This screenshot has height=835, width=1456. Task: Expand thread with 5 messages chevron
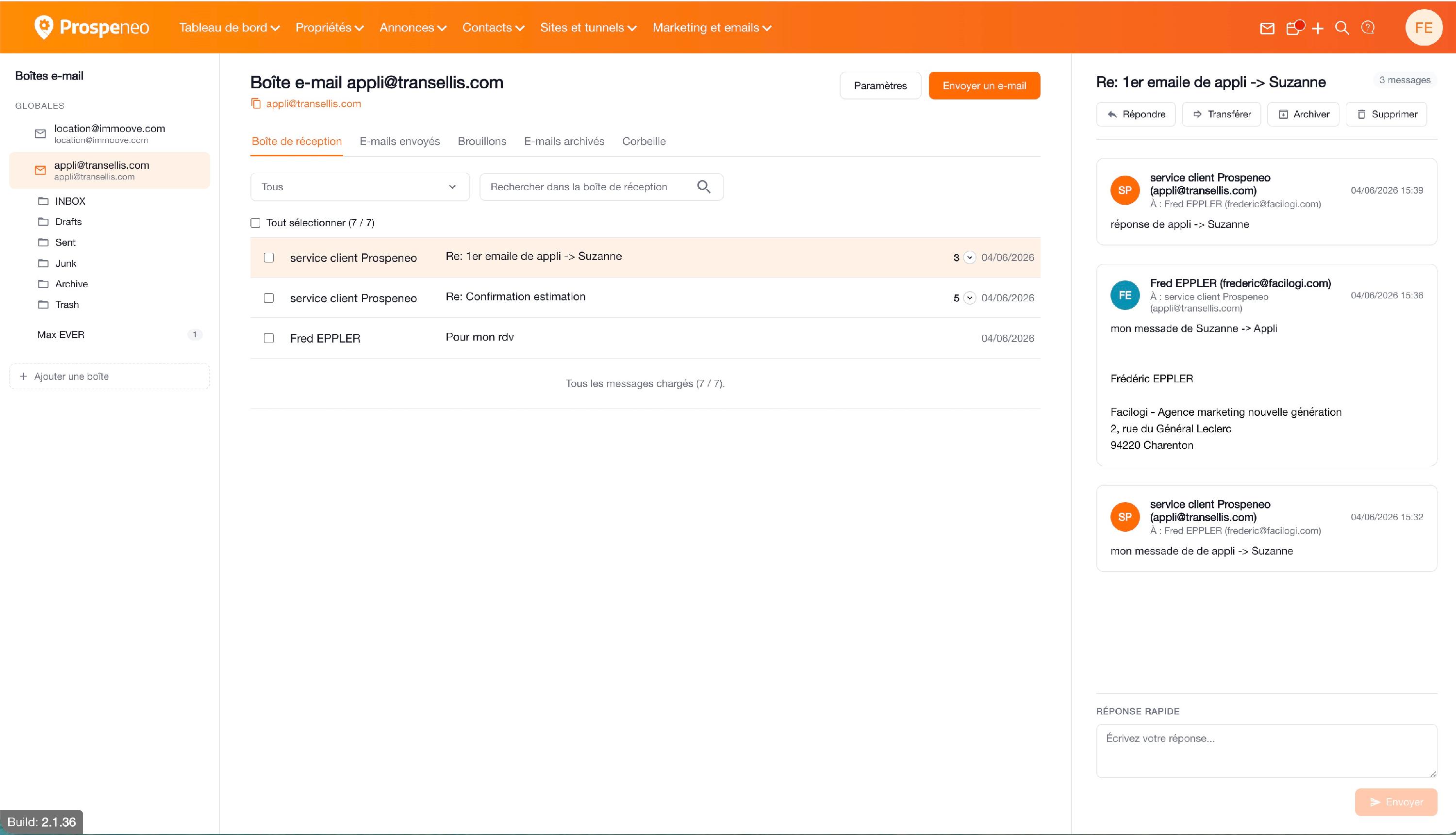(x=969, y=297)
